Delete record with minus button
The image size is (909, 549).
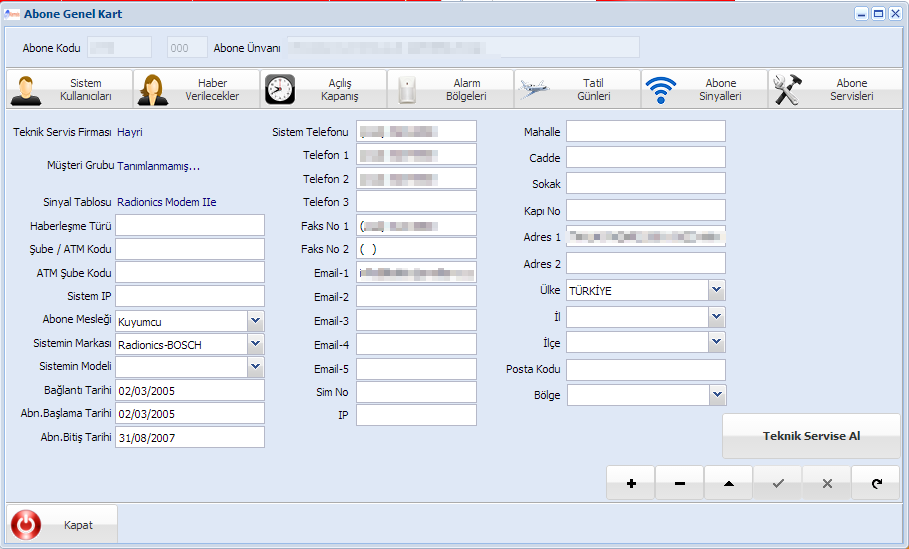[x=679, y=483]
